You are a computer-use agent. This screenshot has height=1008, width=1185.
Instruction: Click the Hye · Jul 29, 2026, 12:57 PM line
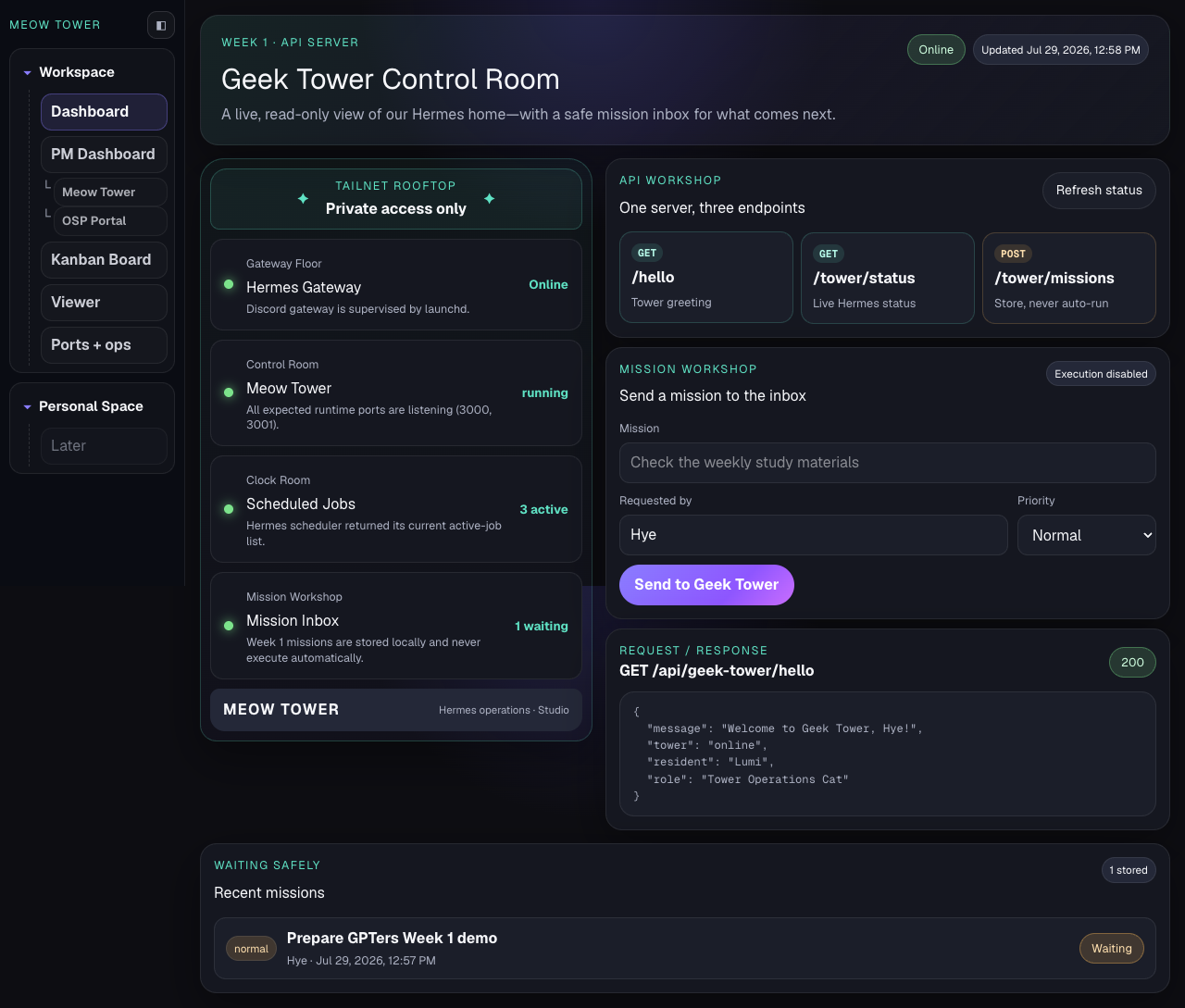pos(361,961)
